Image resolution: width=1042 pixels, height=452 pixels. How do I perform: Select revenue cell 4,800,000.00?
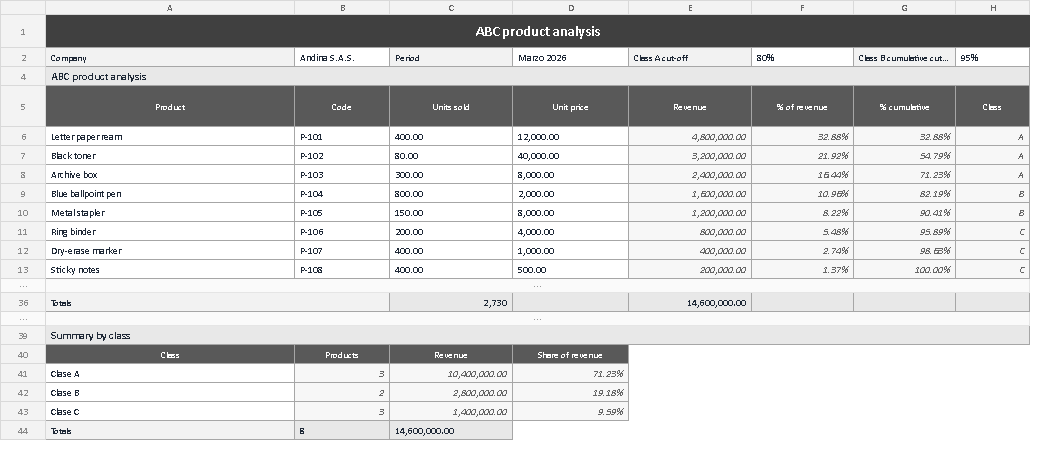click(690, 137)
